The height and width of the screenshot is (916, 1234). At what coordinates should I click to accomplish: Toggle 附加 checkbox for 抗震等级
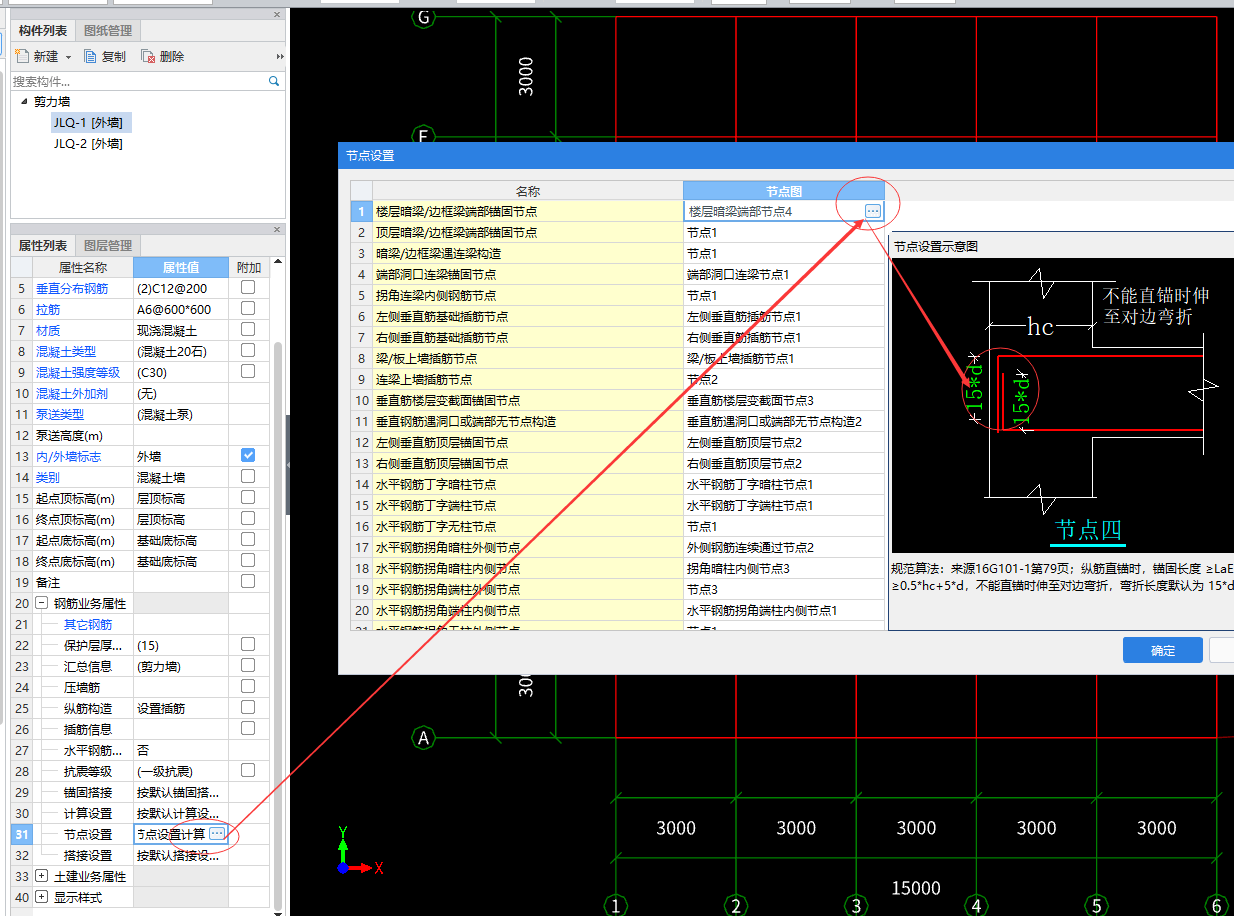pyautogui.click(x=248, y=770)
